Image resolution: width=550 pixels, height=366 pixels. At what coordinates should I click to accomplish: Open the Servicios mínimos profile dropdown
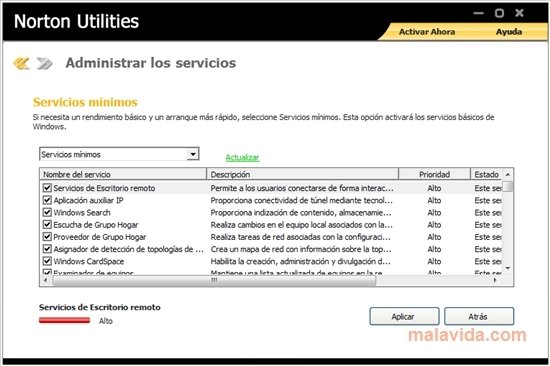pos(193,154)
